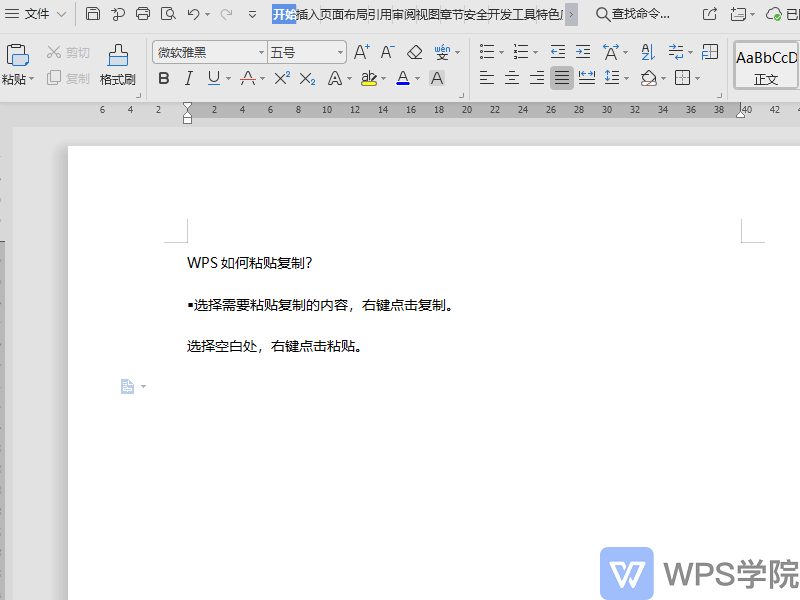Click the pinyin guide (拼音) icon
This screenshot has height=600, width=800.
[444, 52]
